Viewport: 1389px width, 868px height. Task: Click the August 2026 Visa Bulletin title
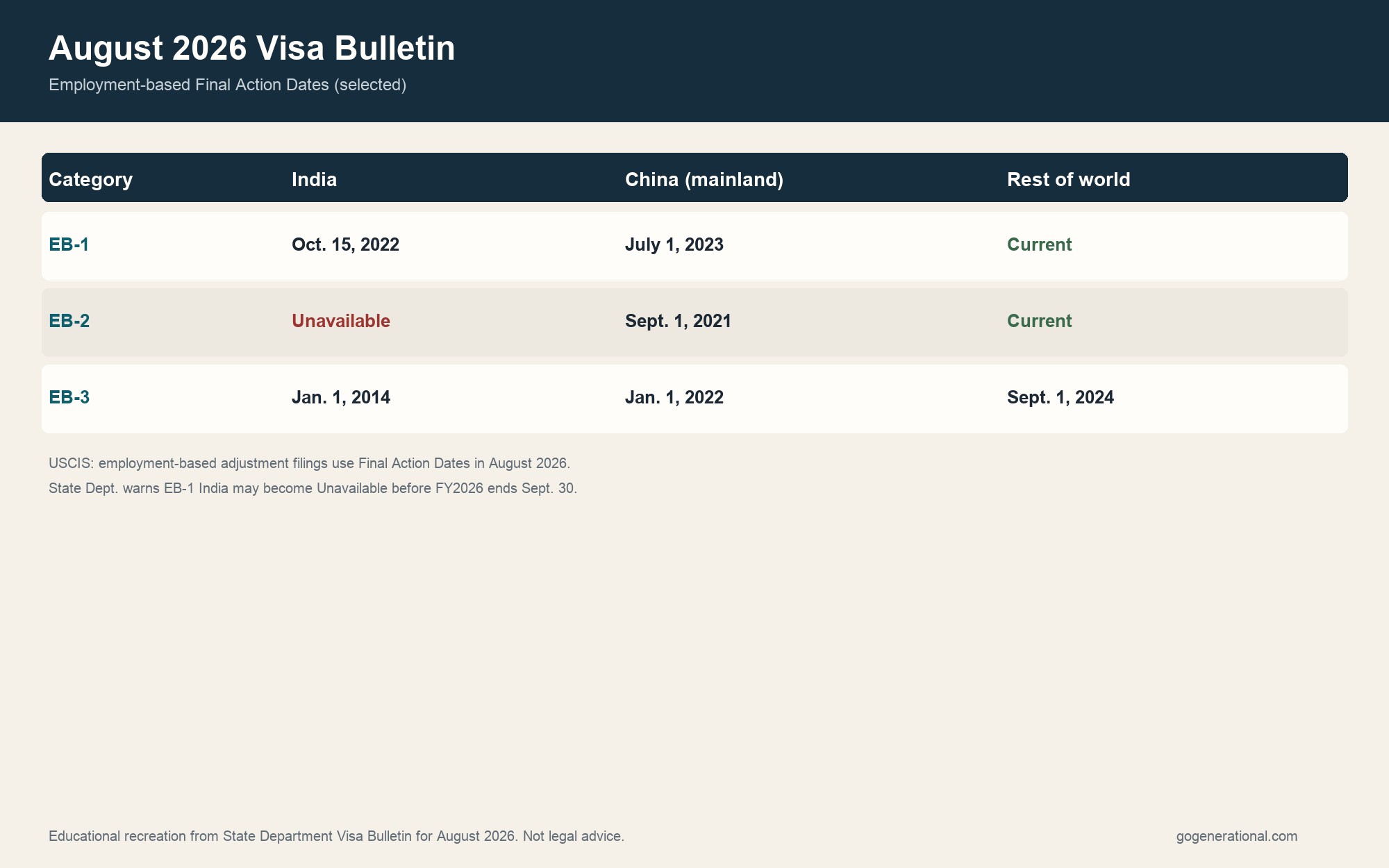coord(251,49)
